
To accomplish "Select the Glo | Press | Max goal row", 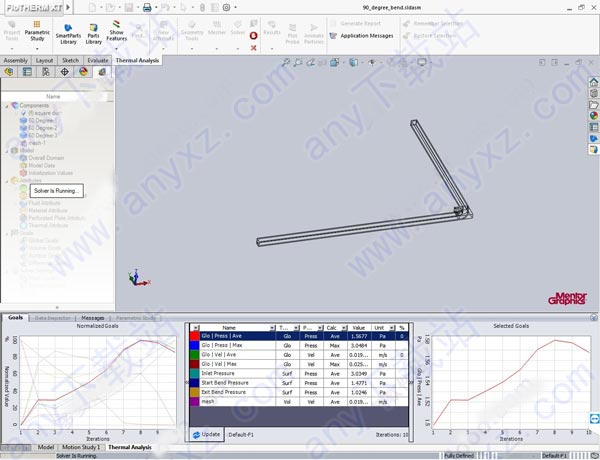I will tap(299, 346).
